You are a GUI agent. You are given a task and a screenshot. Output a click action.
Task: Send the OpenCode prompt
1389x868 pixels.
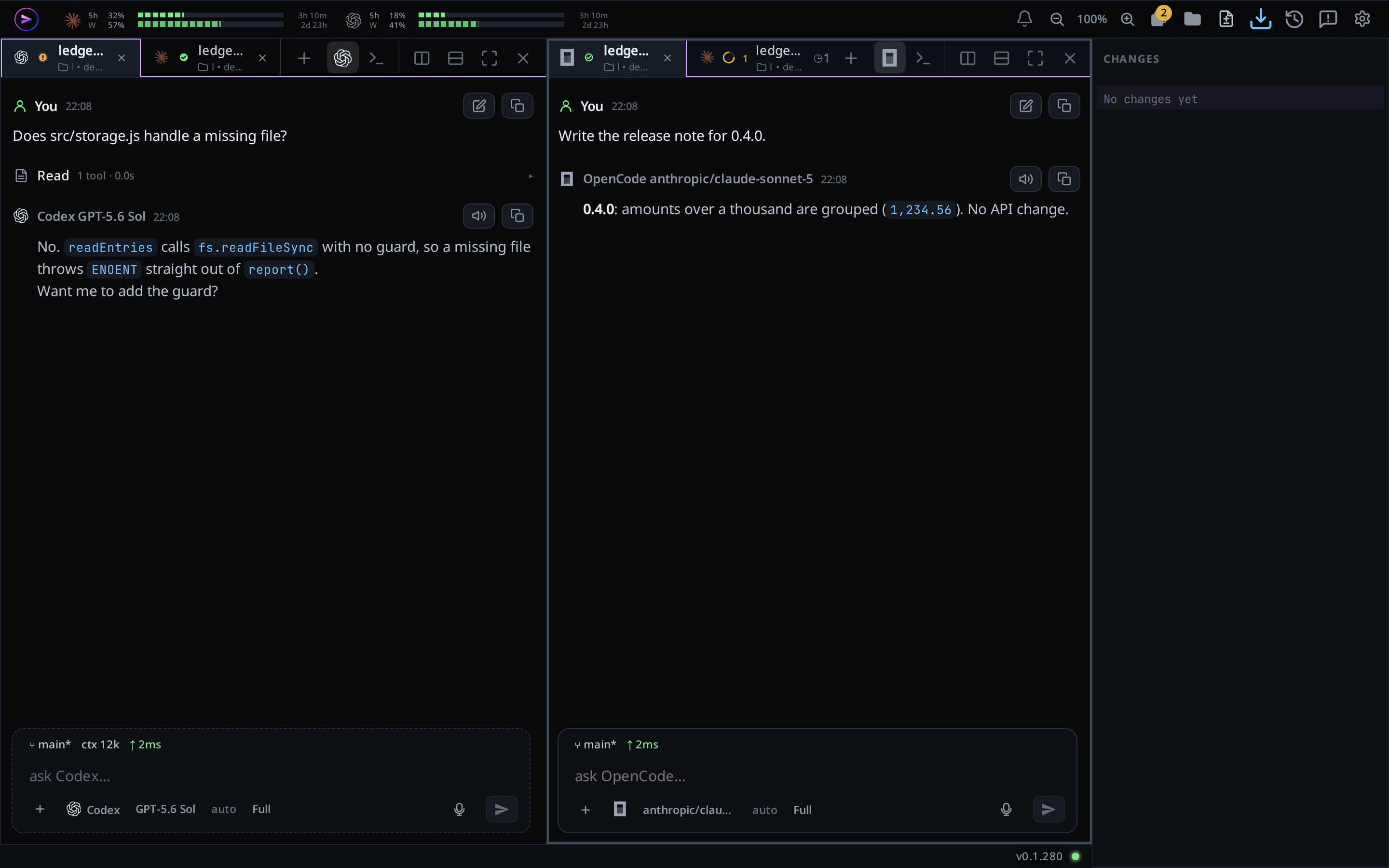tap(1049, 810)
